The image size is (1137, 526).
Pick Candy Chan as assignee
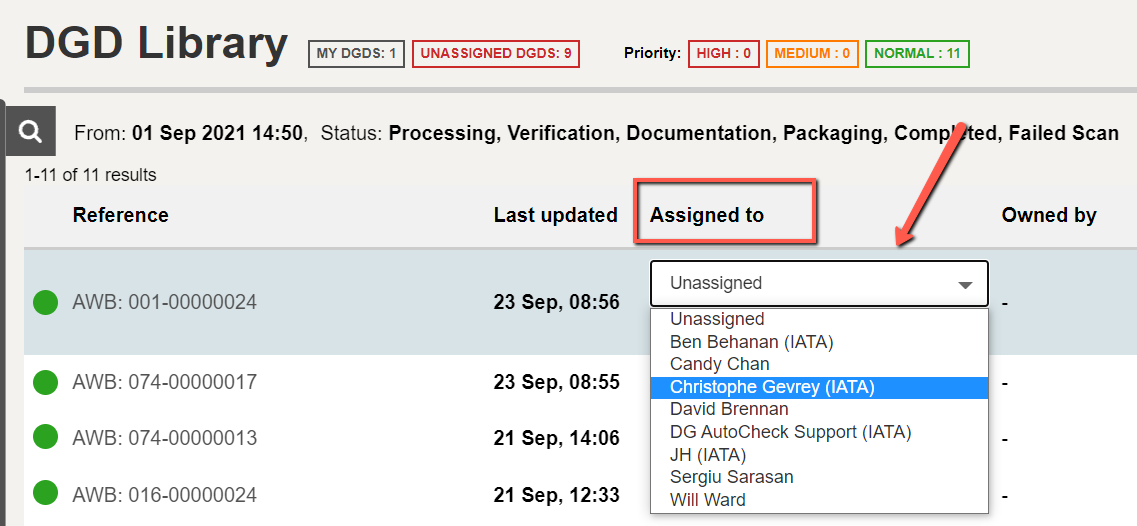pyautogui.click(x=719, y=364)
